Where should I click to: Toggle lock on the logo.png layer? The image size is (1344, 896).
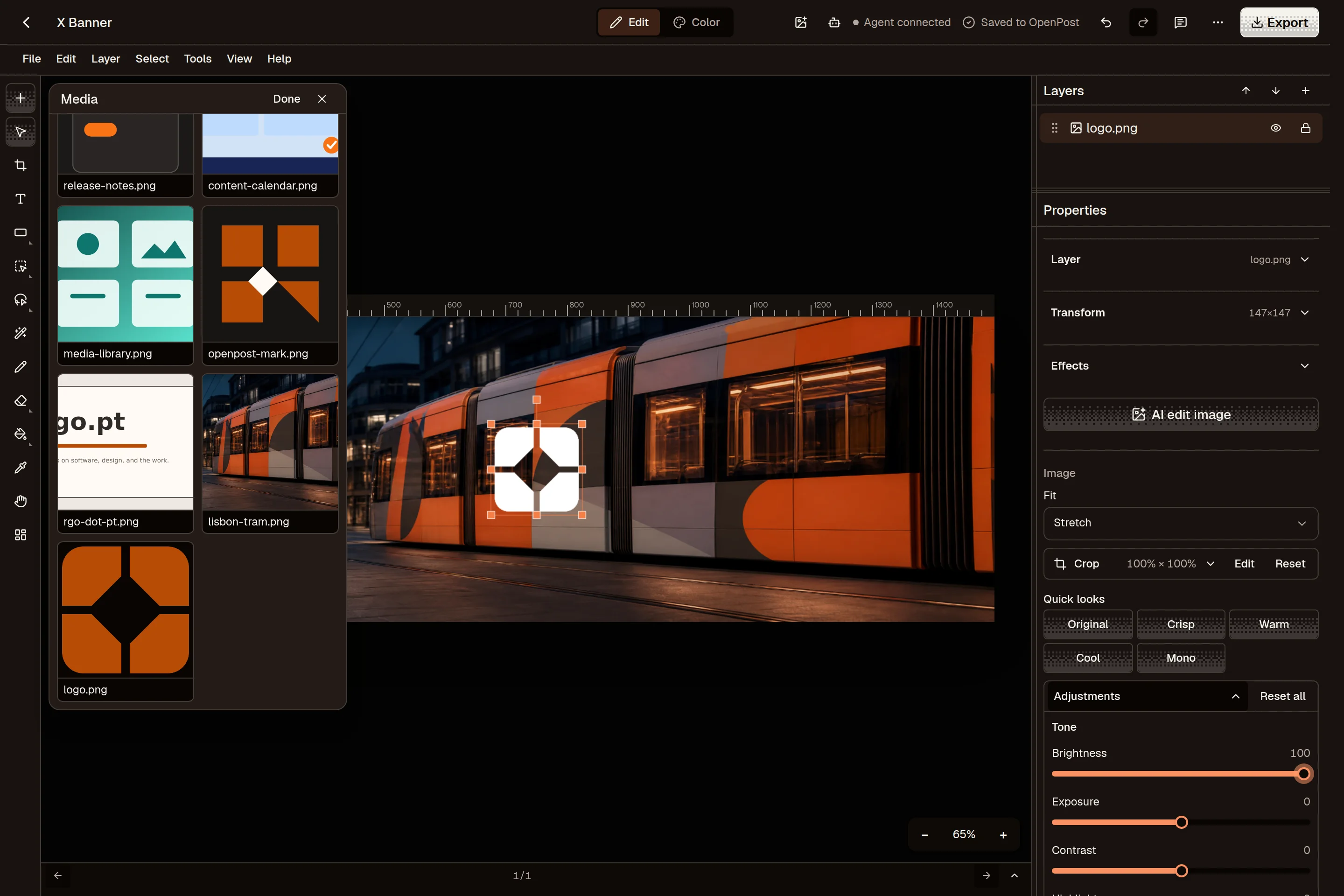coord(1306,128)
